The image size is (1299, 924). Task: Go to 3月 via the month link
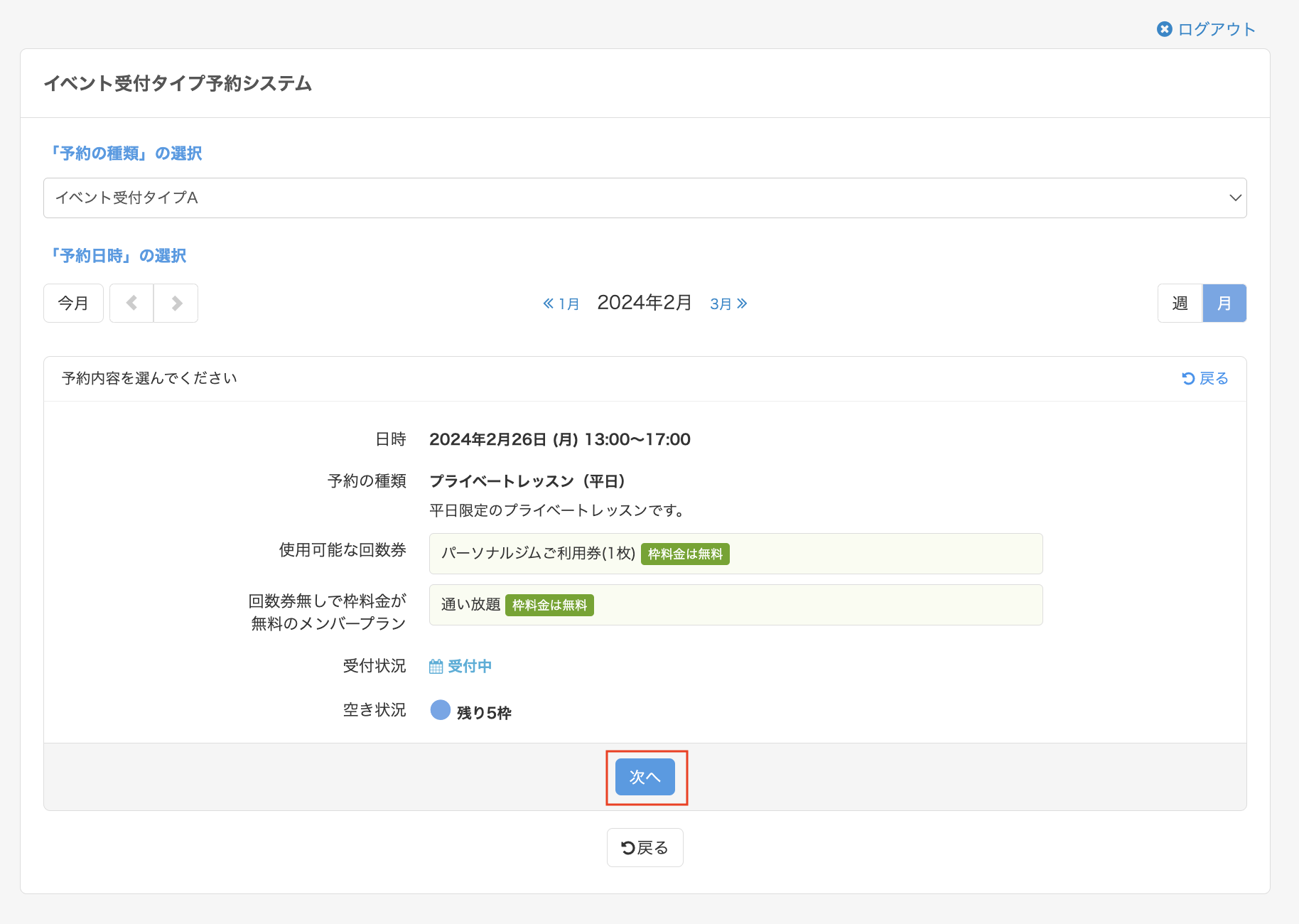click(x=721, y=304)
